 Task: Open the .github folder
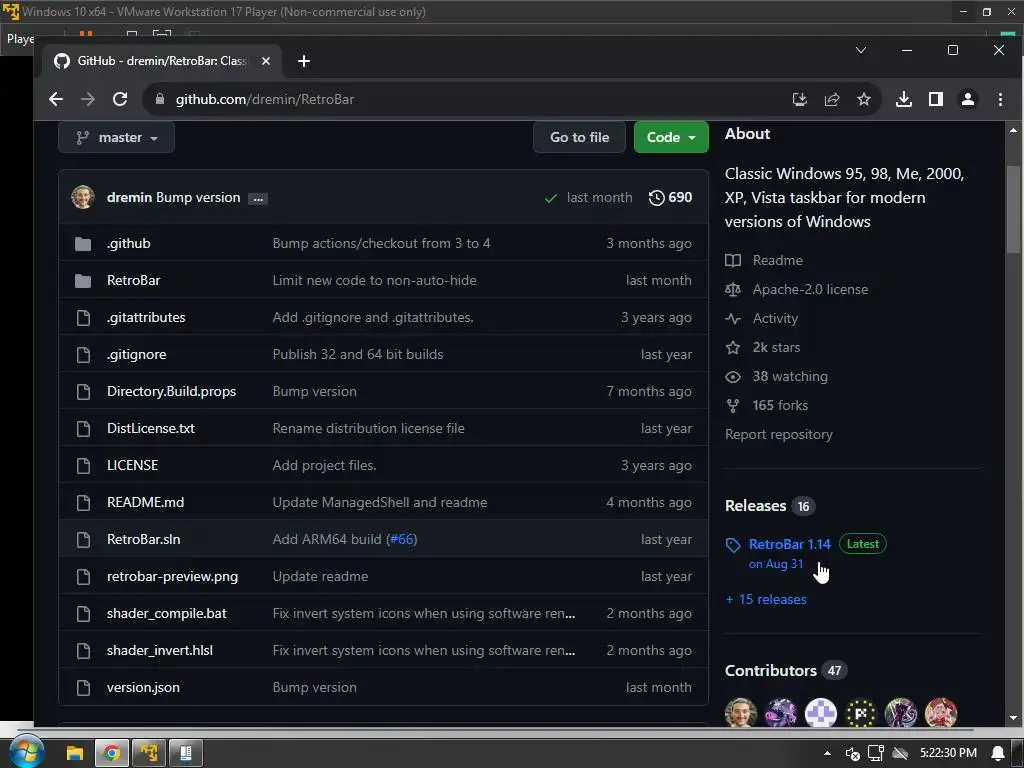(129, 243)
